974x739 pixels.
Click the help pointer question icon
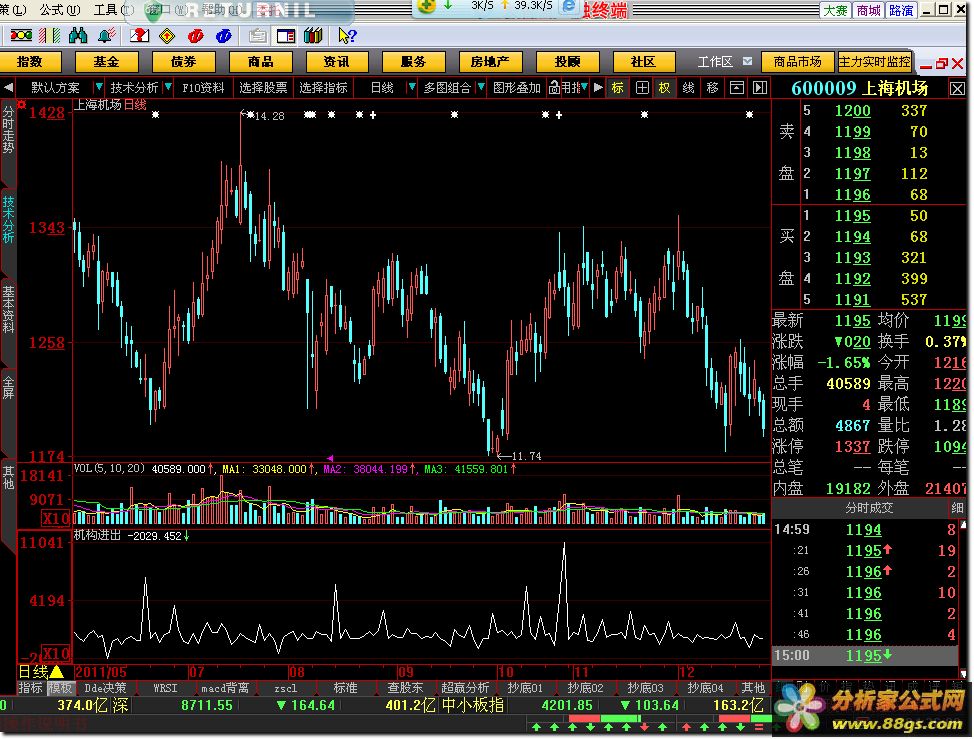pyautogui.click(x=347, y=36)
